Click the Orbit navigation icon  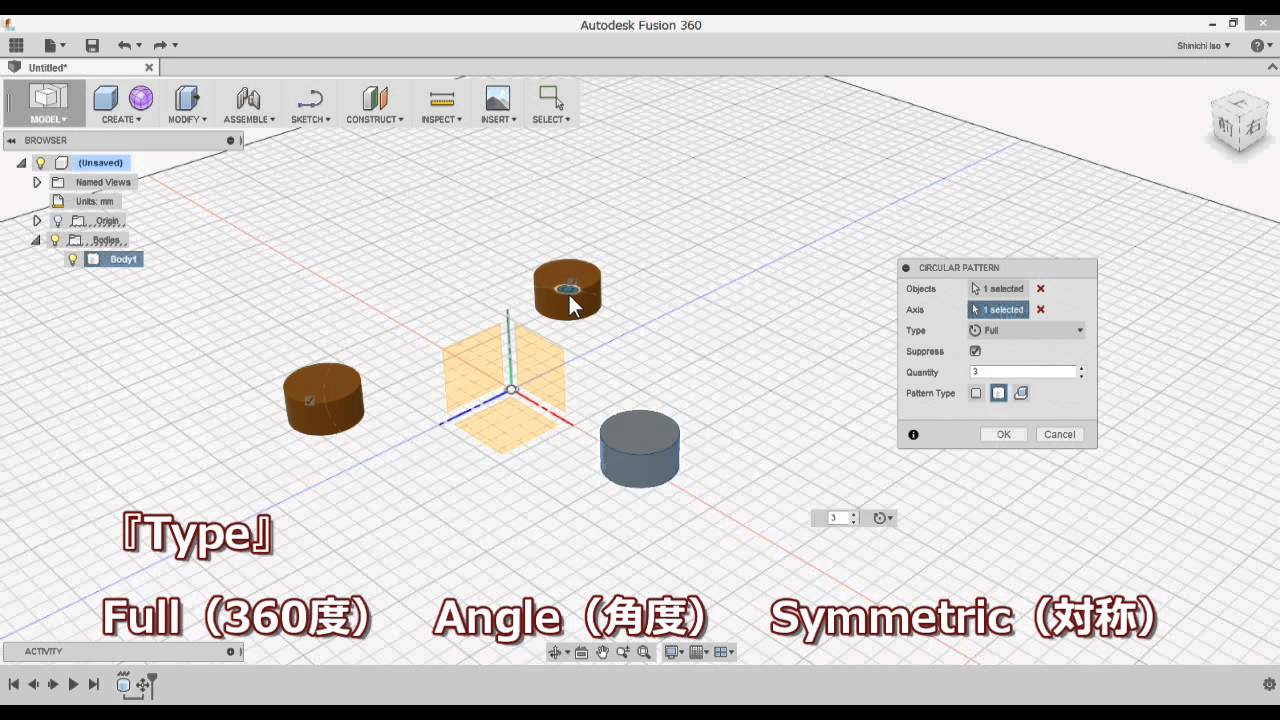point(557,652)
